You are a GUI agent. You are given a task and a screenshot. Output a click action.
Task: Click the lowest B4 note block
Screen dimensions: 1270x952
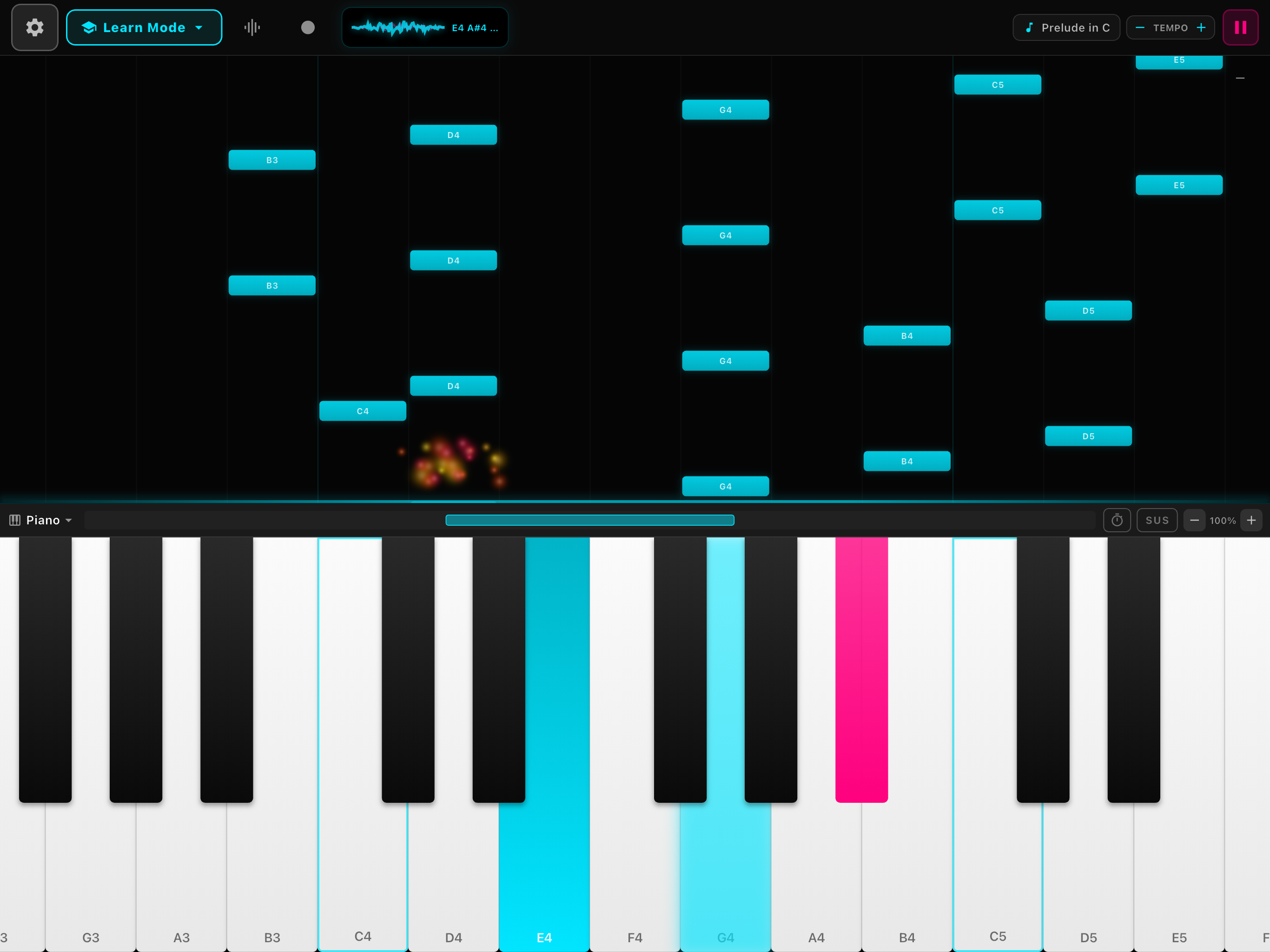coord(907,461)
